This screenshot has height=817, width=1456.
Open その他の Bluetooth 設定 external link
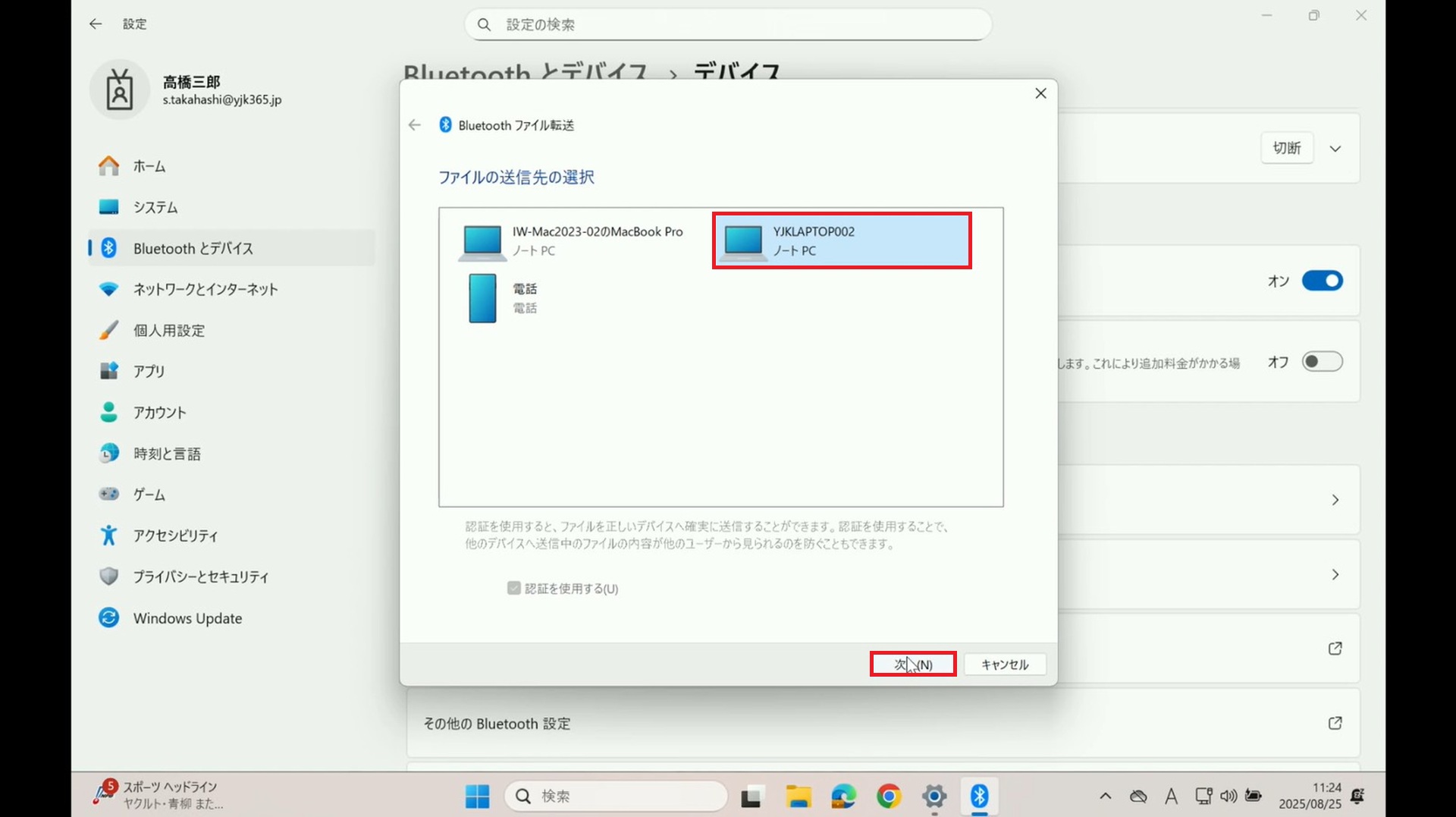point(1335,723)
